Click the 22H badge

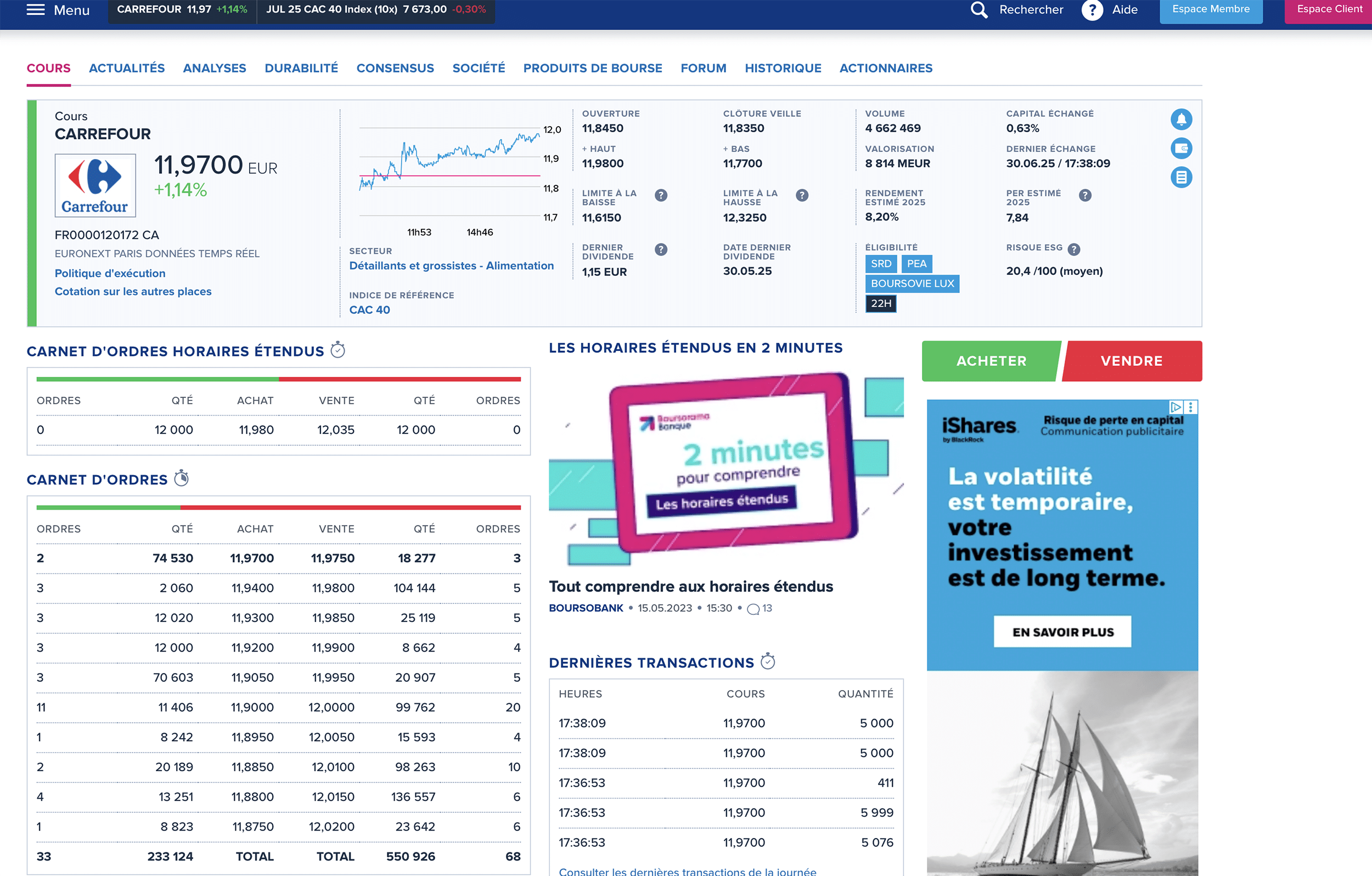881,303
